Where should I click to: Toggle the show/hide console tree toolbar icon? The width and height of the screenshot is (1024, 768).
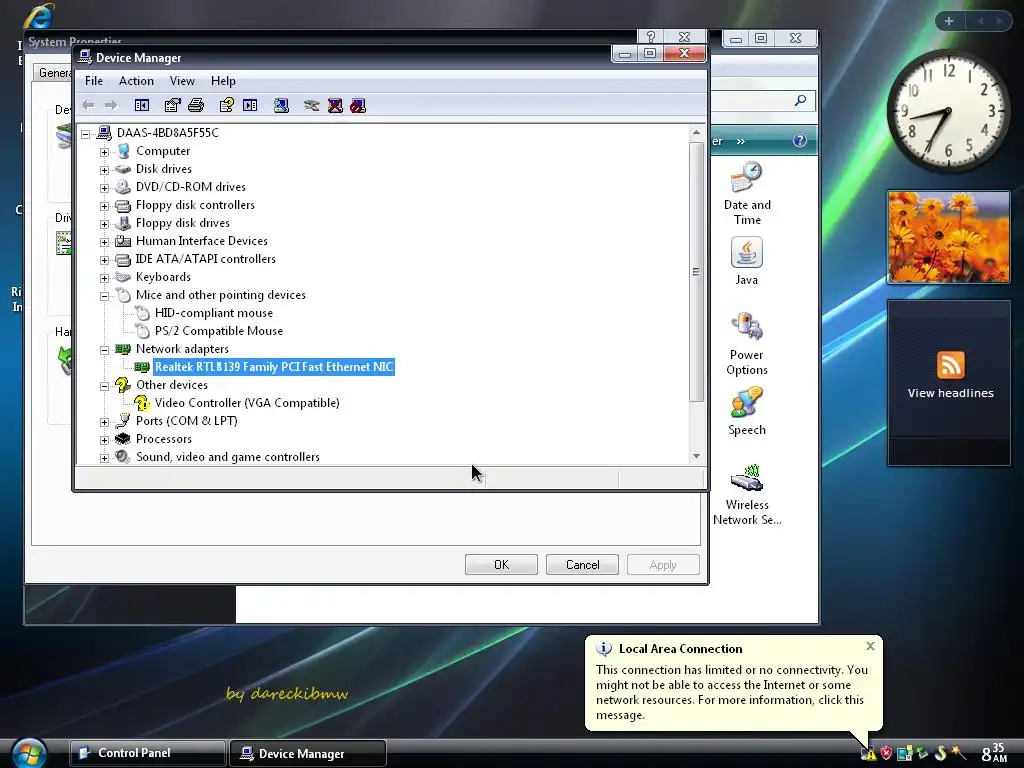coord(142,105)
